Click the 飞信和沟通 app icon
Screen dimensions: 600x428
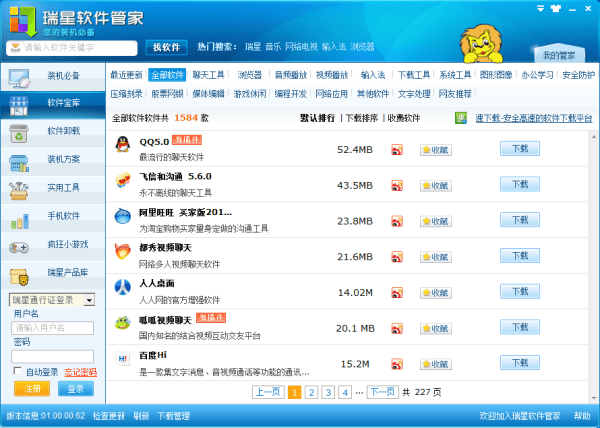[122, 180]
